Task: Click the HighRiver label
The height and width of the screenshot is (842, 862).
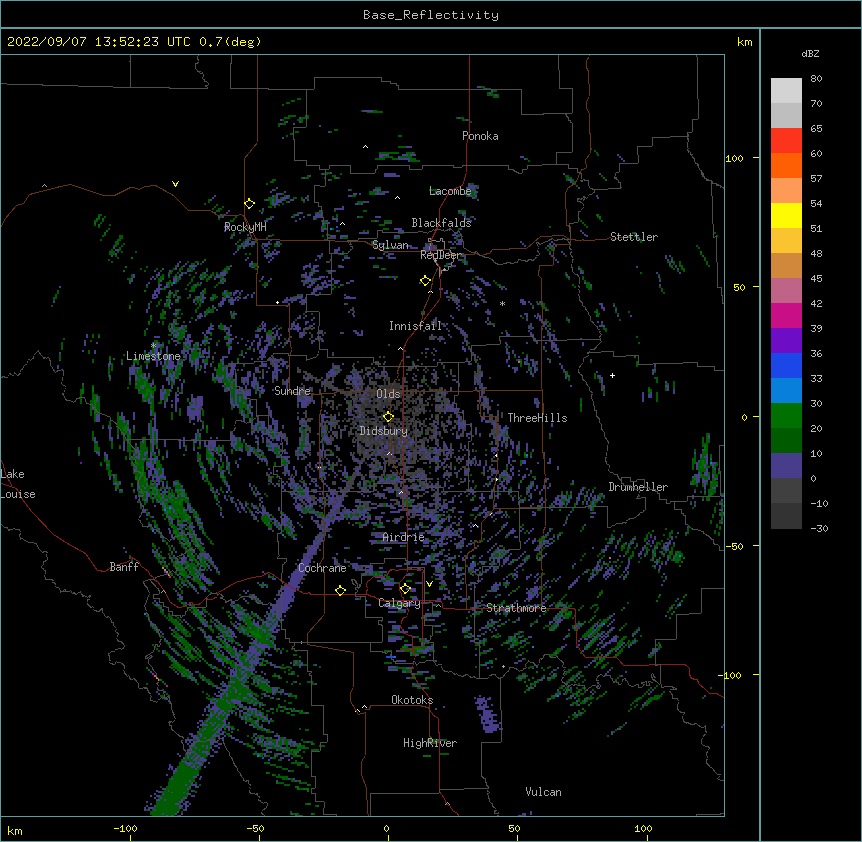Action: pyautogui.click(x=430, y=743)
